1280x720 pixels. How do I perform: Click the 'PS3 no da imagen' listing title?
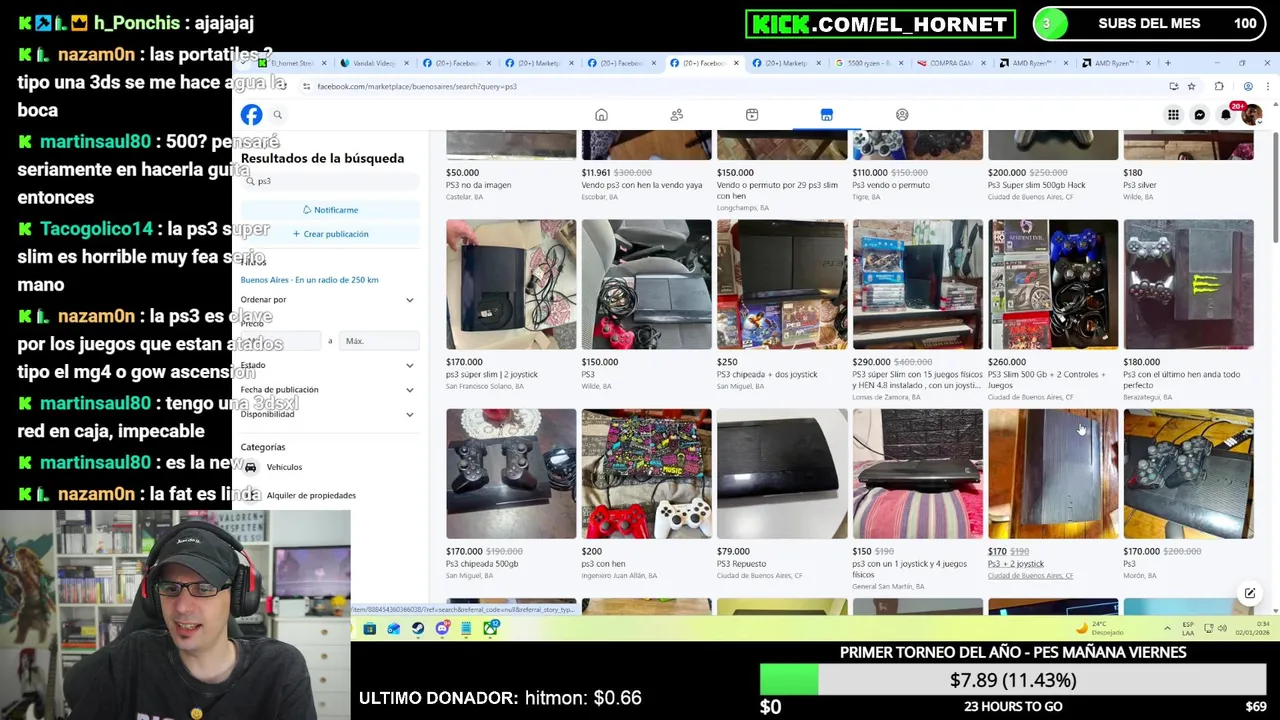tap(478, 185)
